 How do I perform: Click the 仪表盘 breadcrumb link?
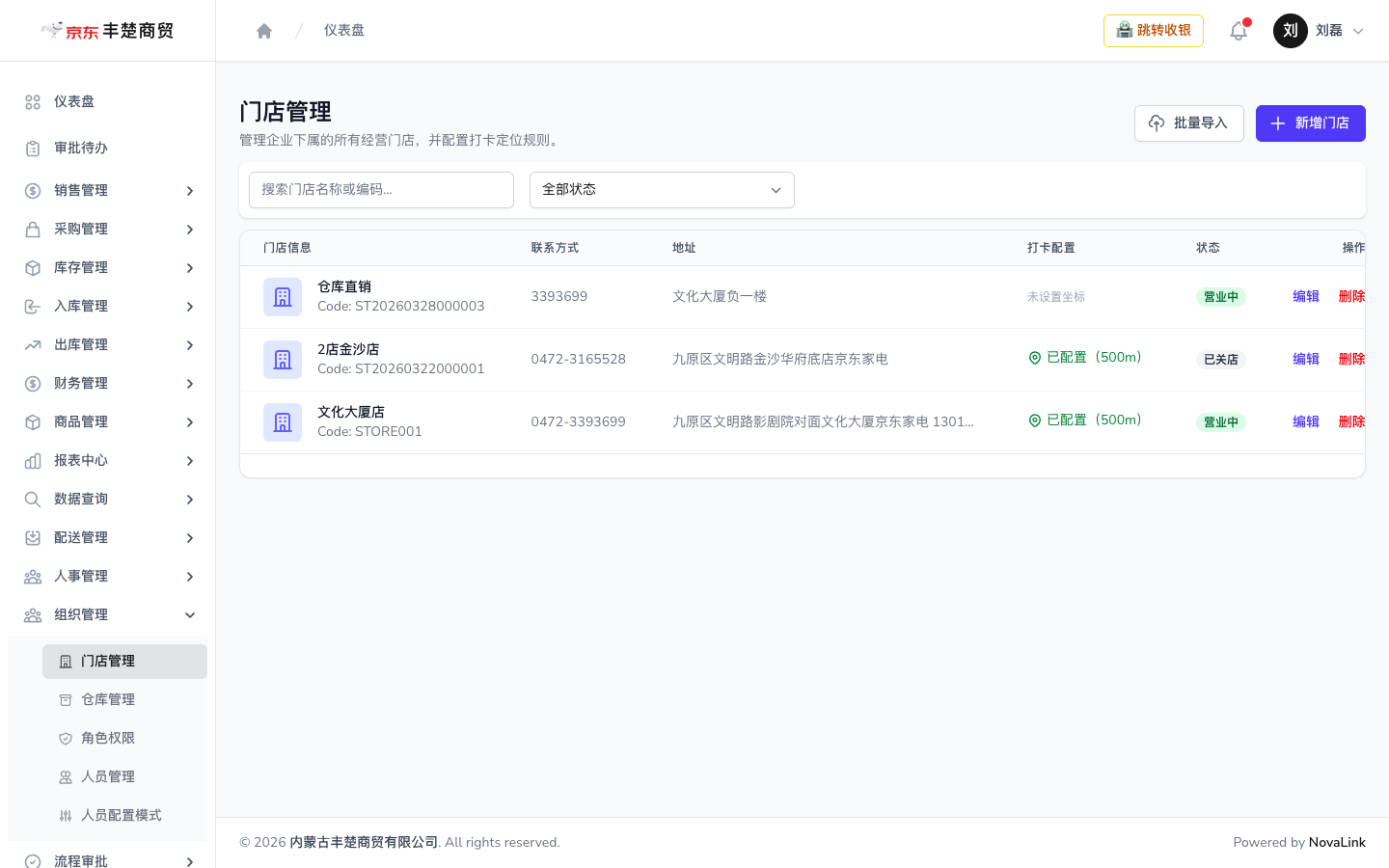[x=344, y=31]
